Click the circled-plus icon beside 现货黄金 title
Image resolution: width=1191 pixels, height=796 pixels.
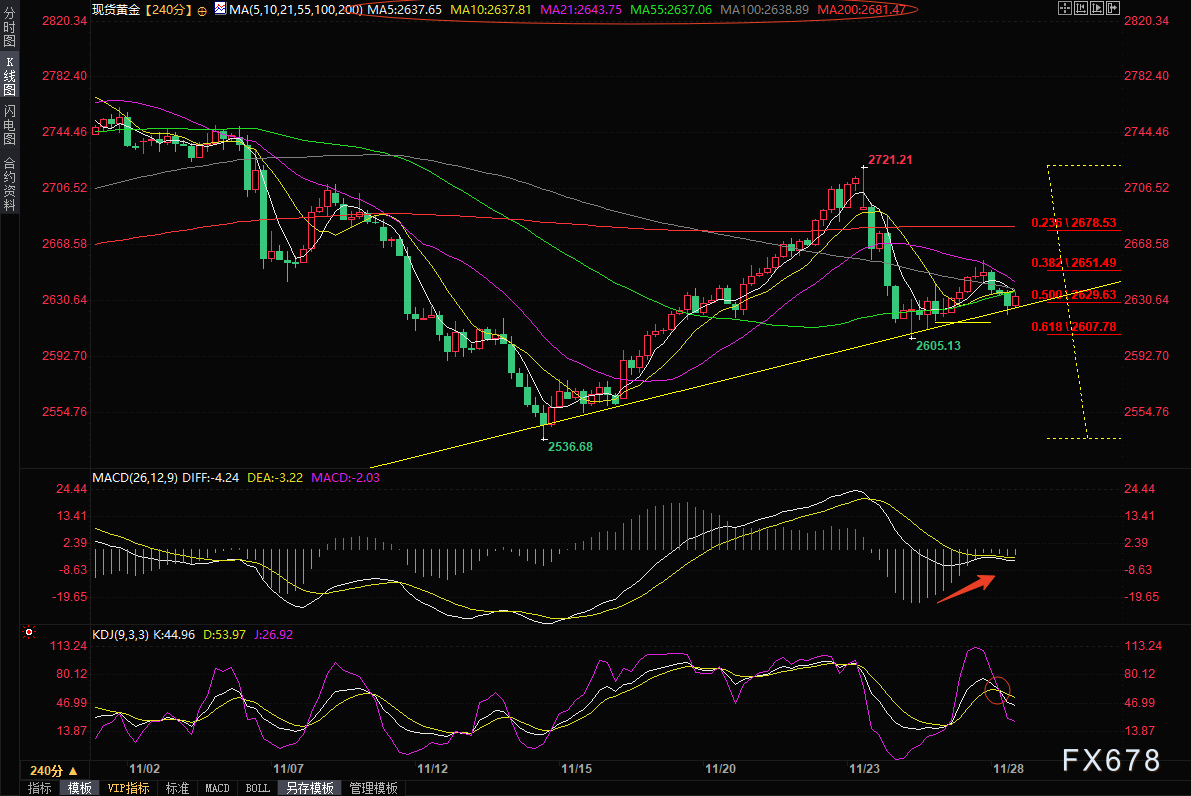203,10
